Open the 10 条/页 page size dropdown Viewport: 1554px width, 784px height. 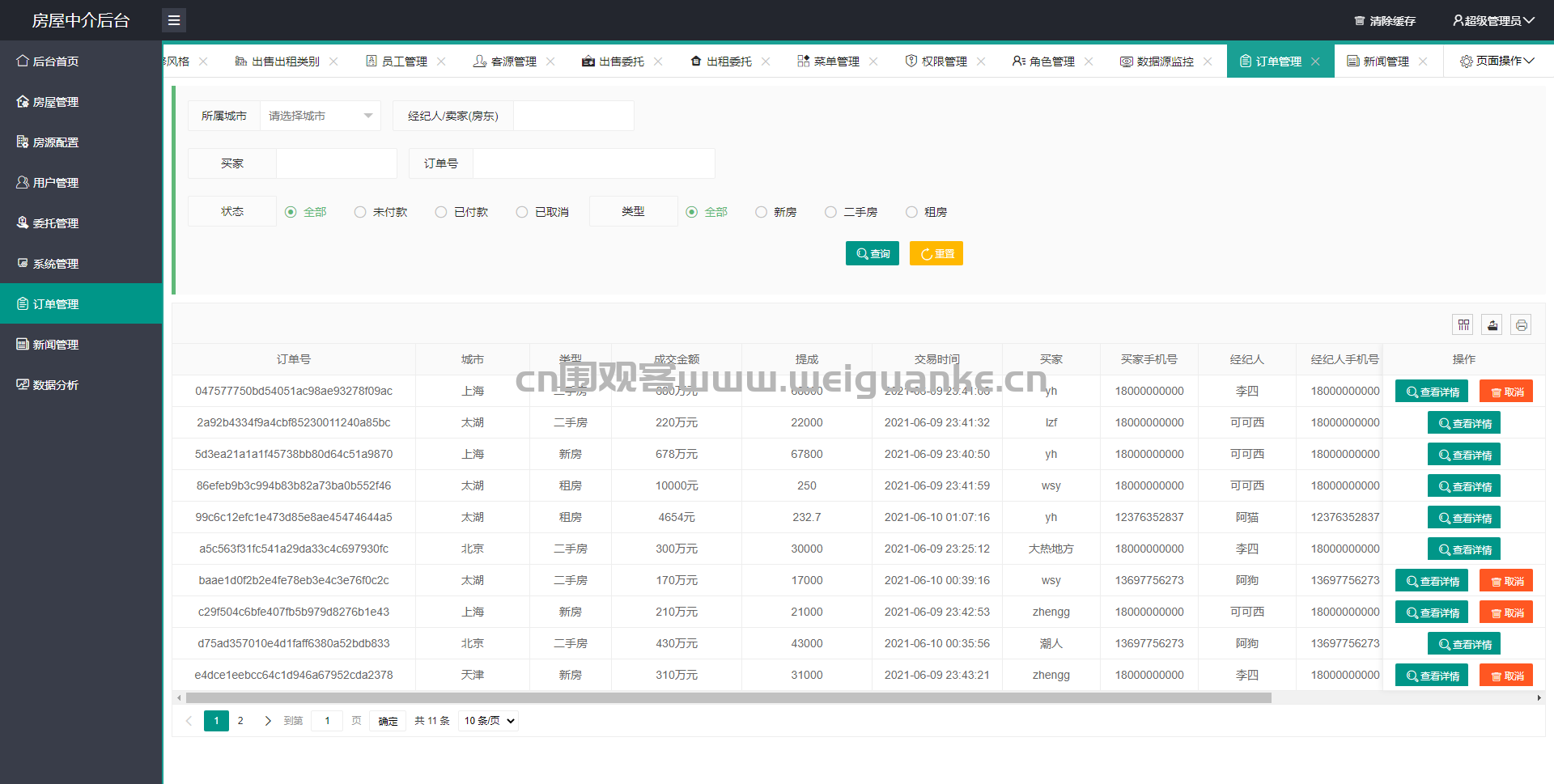(489, 721)
